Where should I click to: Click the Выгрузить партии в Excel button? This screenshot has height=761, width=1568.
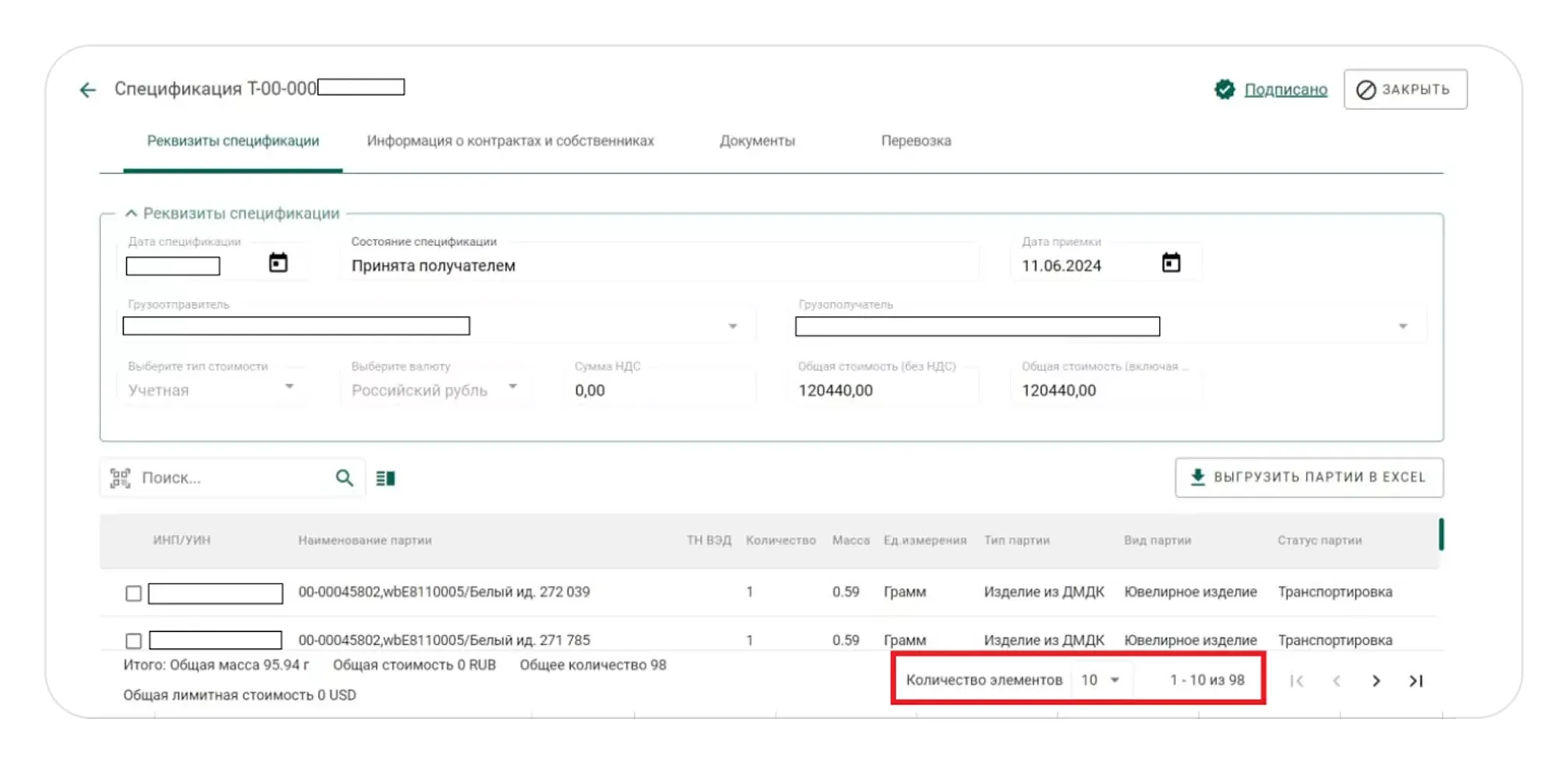(1309, 477)
